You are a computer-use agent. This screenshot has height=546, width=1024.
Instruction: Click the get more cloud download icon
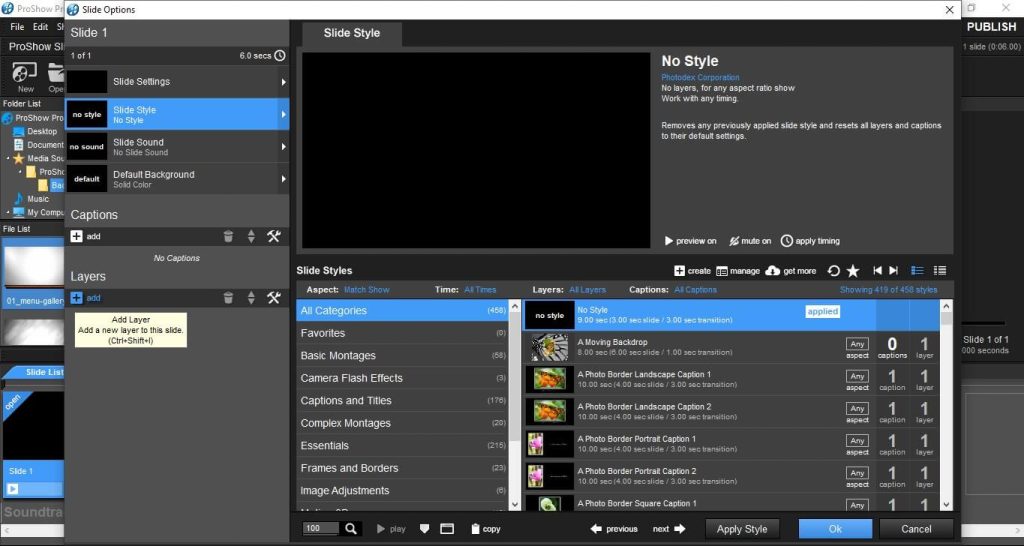click(772, 271)
